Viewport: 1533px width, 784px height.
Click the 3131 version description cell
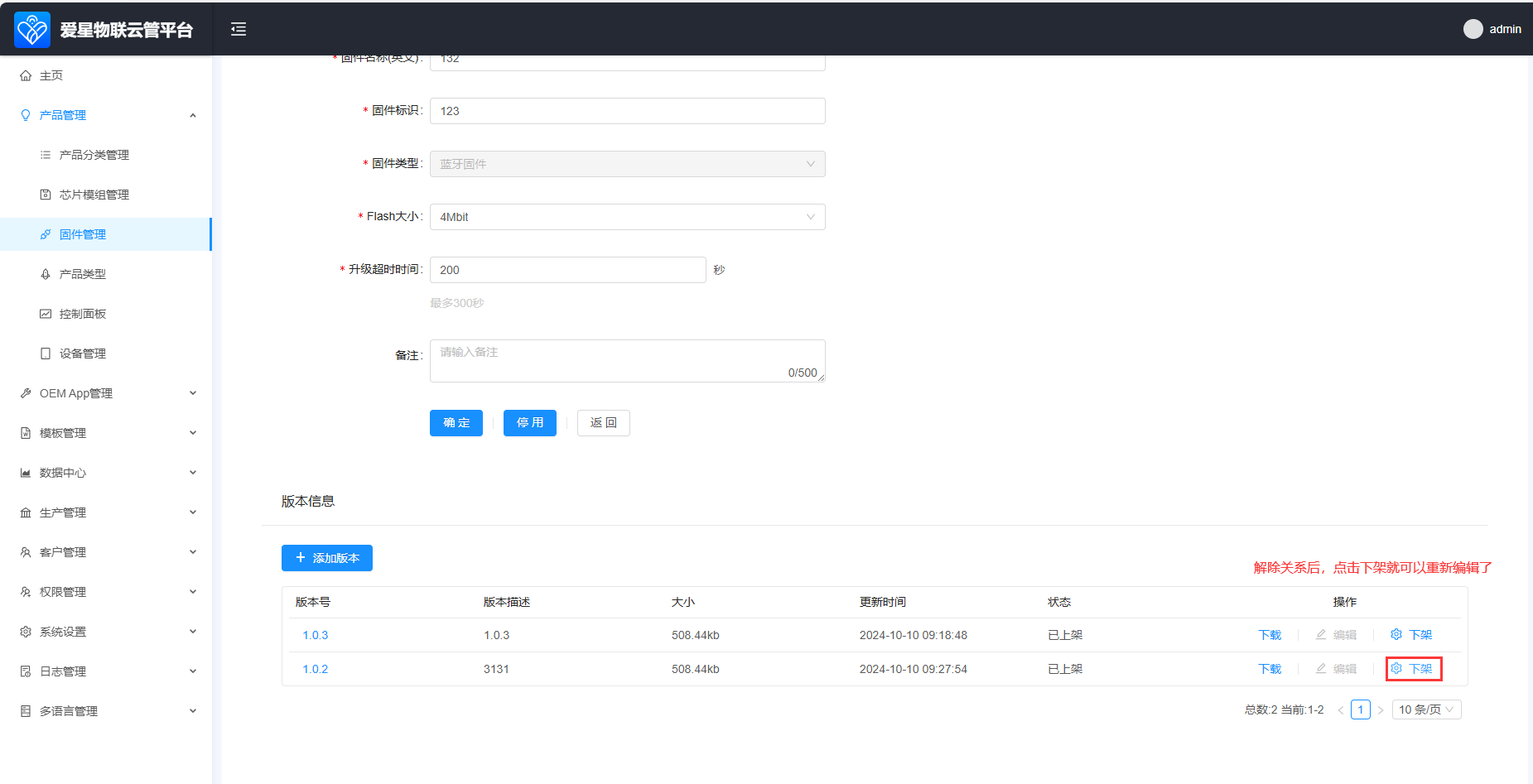[x=496, y=669]
